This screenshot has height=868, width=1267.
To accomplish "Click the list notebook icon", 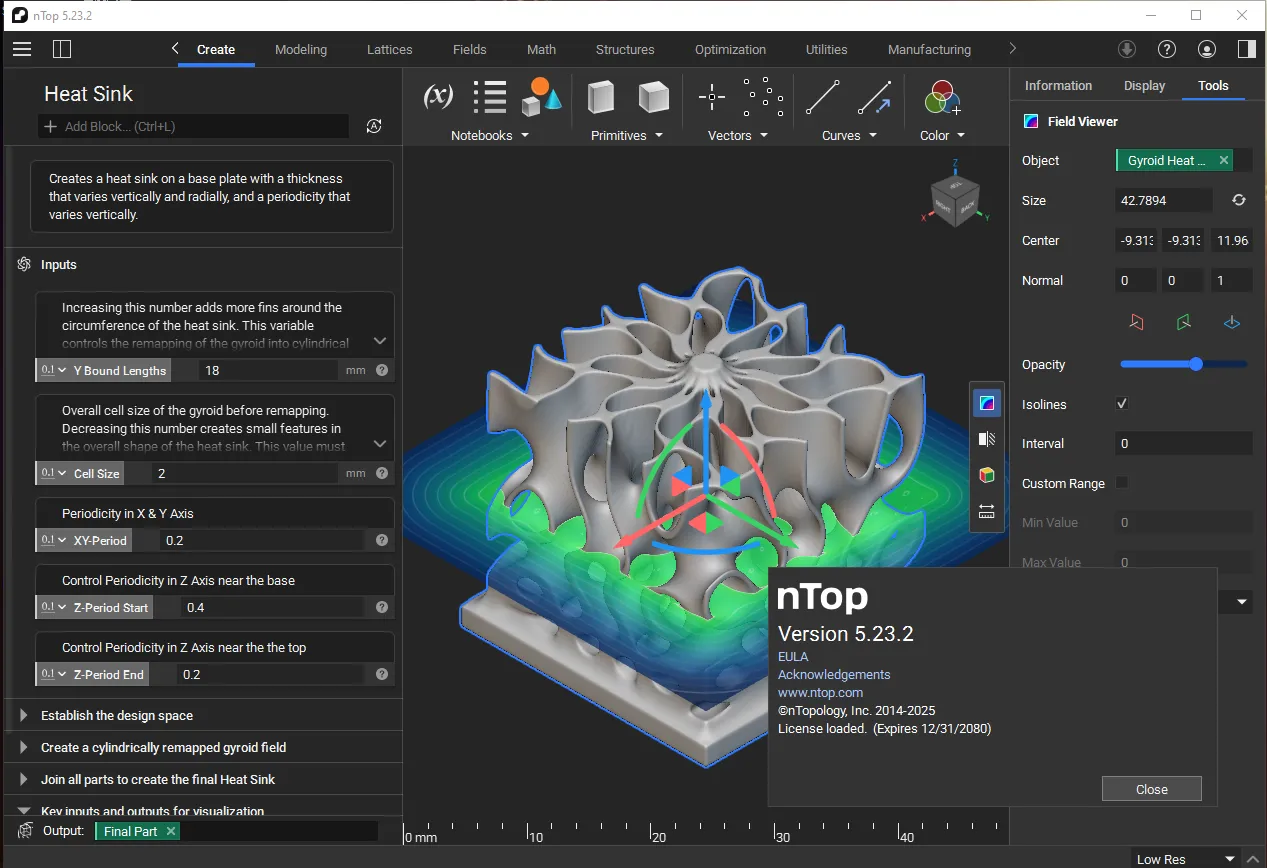I will tap(490, 96).
